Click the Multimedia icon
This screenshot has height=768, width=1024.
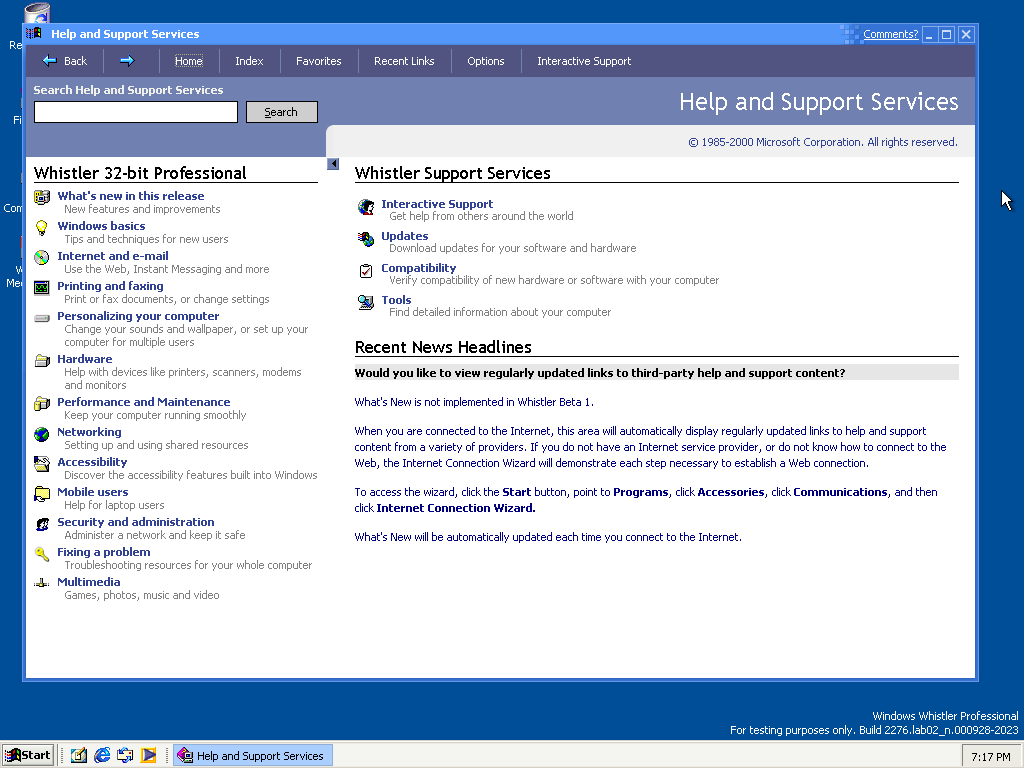pos(42,583)
